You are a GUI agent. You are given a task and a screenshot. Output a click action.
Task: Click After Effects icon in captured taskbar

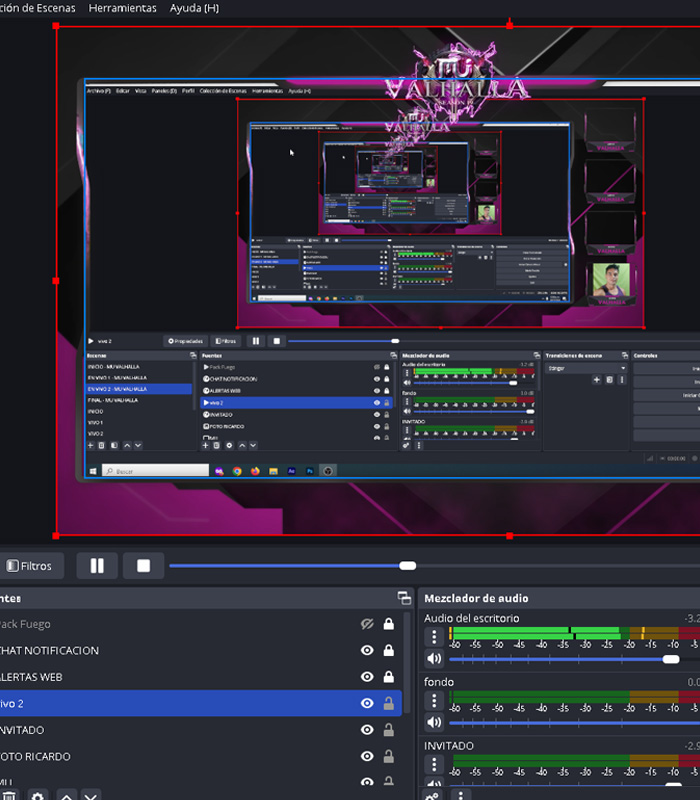point(291,471)
